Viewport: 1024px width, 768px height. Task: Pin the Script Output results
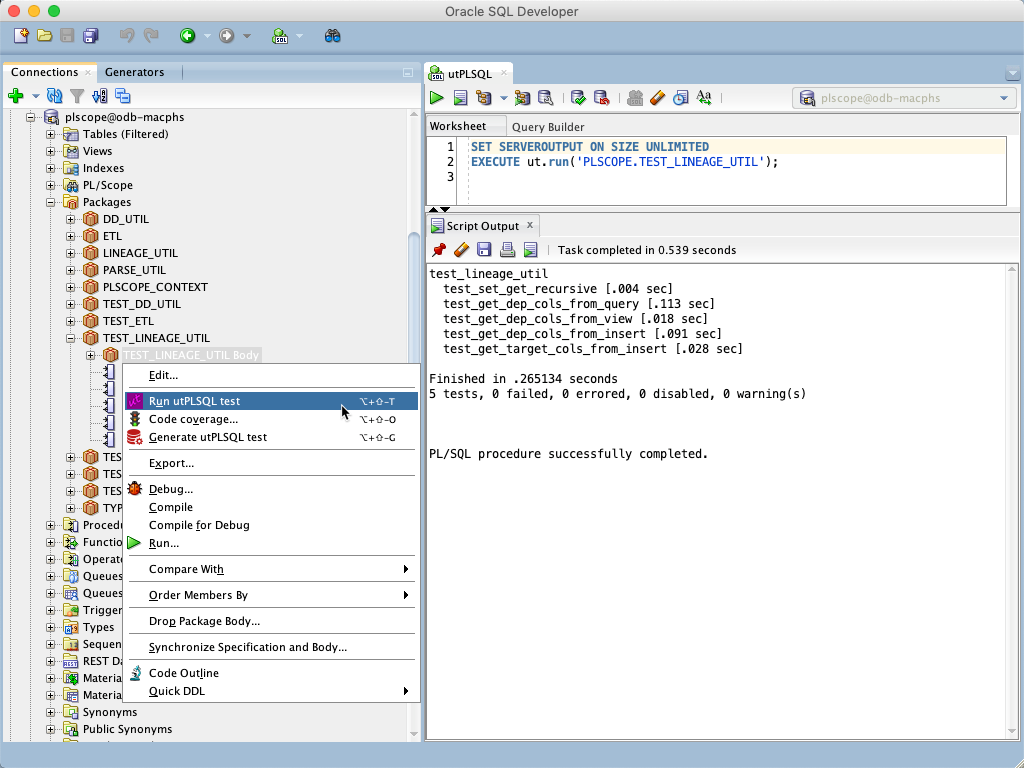click(x=438, y=249)
